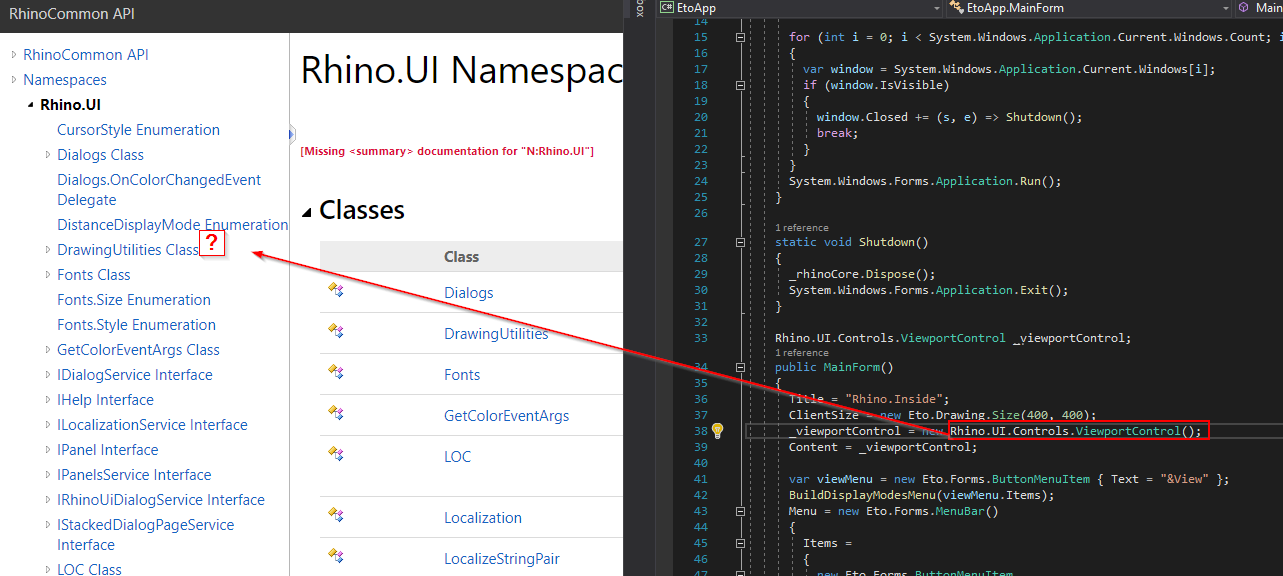Screen dimensions: 1283x576
Task: Open IRhinoUiDialogService Interface in sidebar
Action: click(161, 500)
